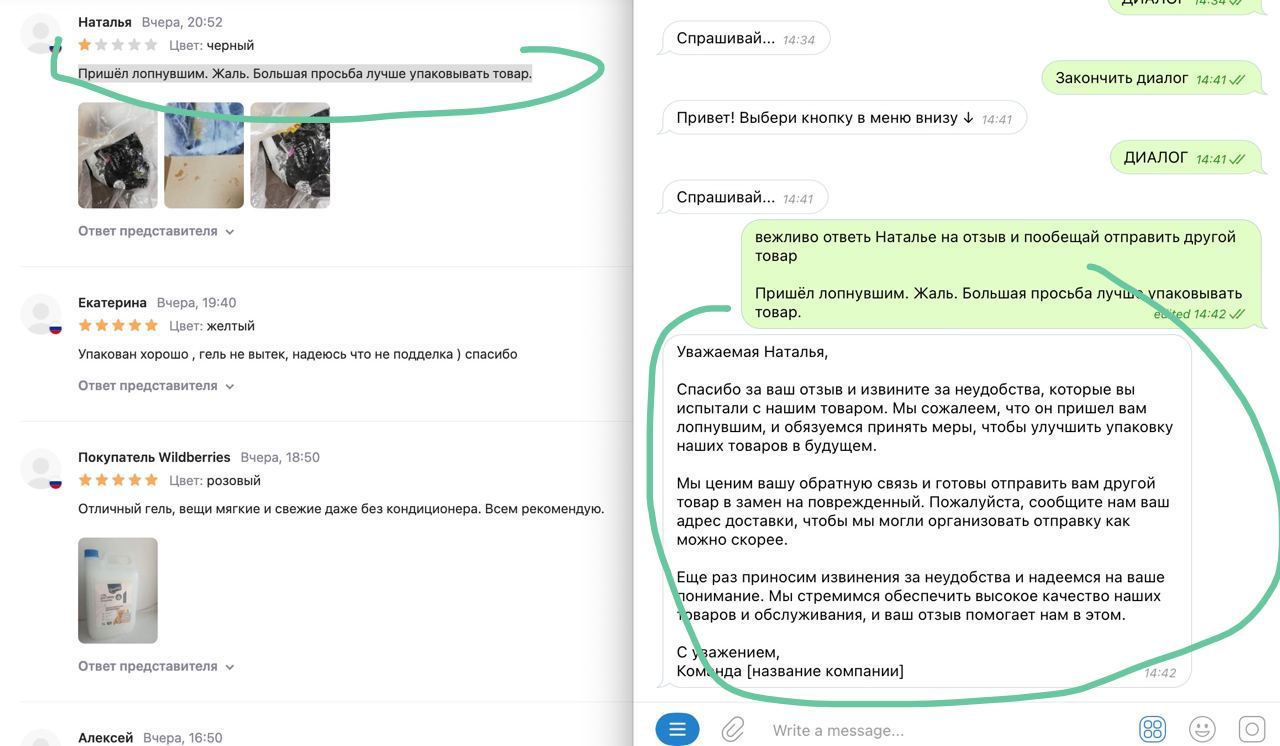Open third photo in Наталья's review
This screenshot has height=746, width=1280.
coord(290,155)
